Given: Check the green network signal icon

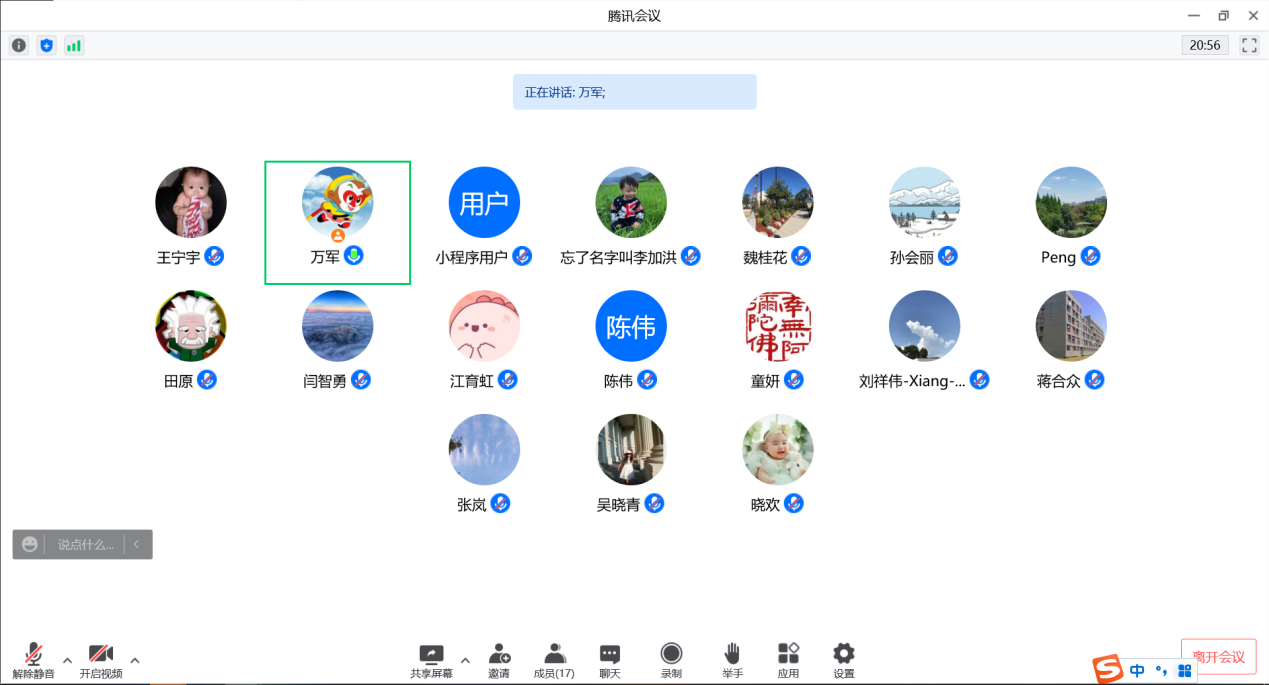Looking at the screenshot, I should [x=74, y=45].
